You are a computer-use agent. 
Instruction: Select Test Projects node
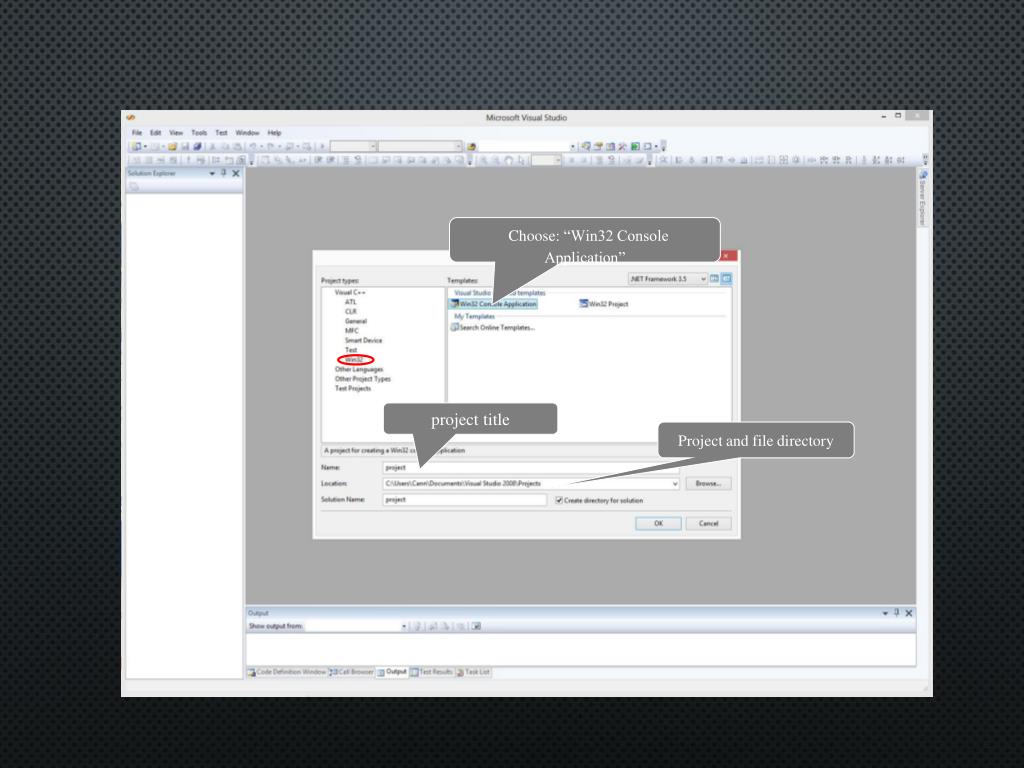click(x=353, y=389)
